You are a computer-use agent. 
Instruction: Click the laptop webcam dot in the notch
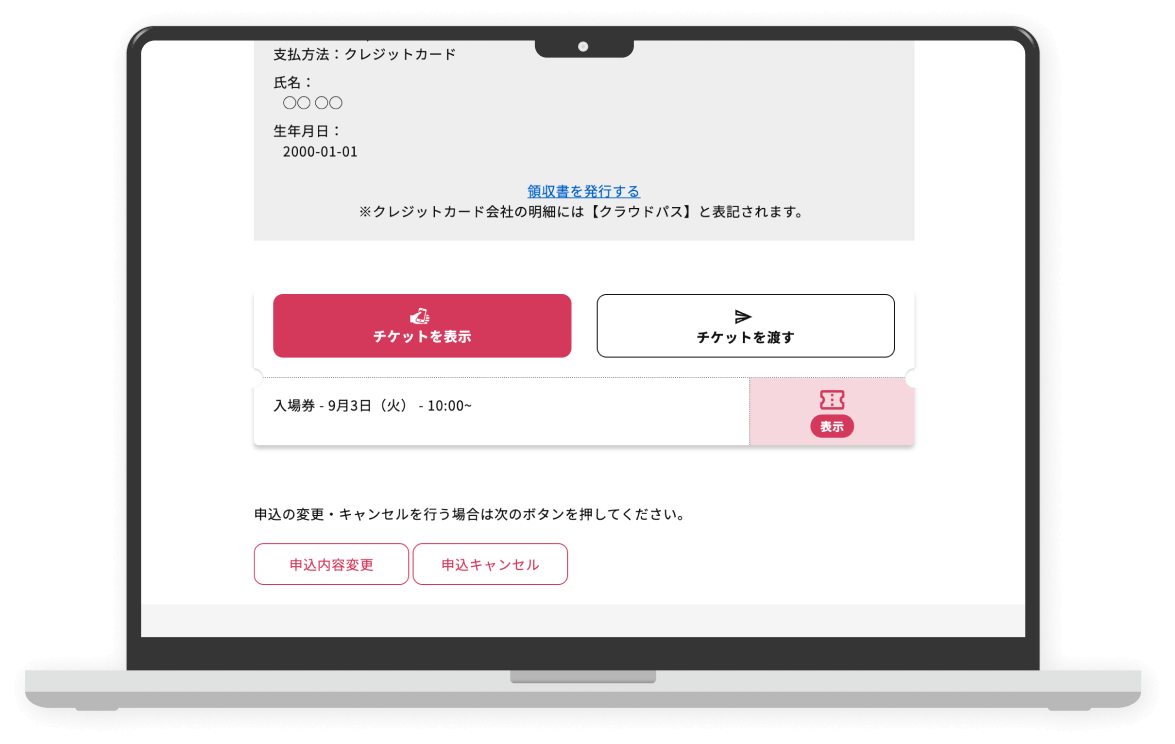click(x=583, y=46)
